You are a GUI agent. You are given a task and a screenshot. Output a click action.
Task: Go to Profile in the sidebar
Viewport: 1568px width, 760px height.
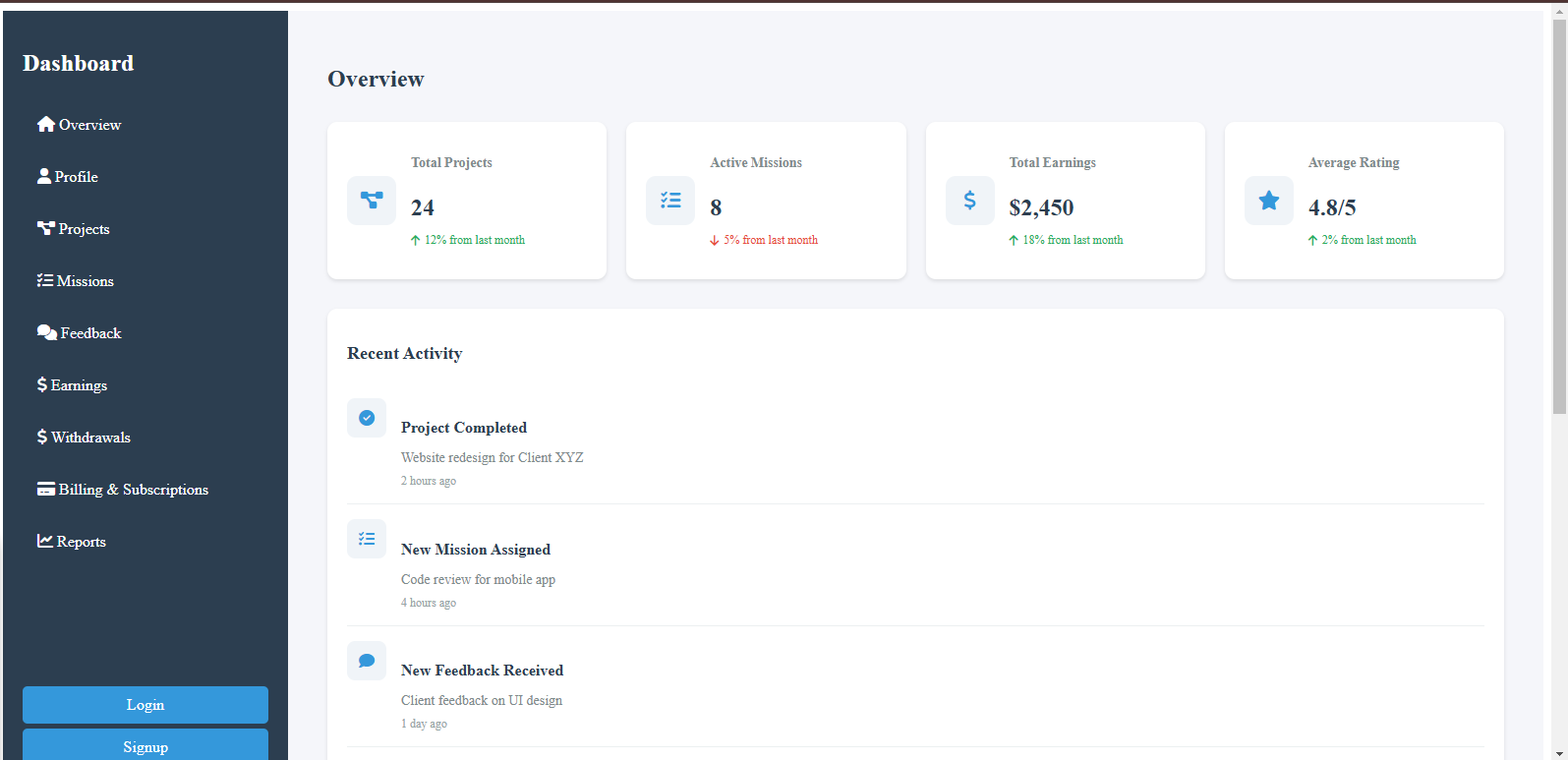[x=145, y=177]
